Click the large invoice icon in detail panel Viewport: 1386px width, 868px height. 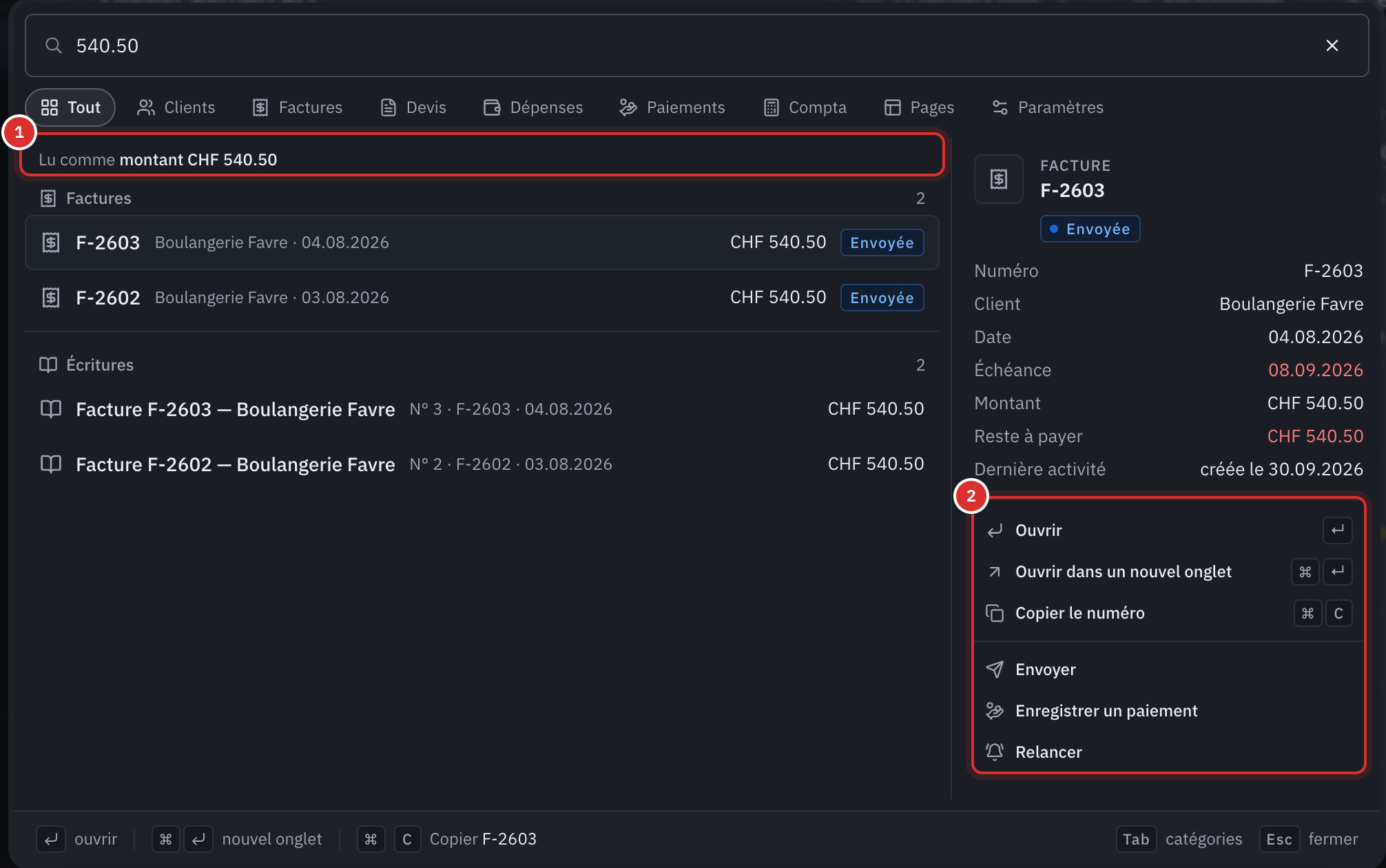click(x=998, y=179)
